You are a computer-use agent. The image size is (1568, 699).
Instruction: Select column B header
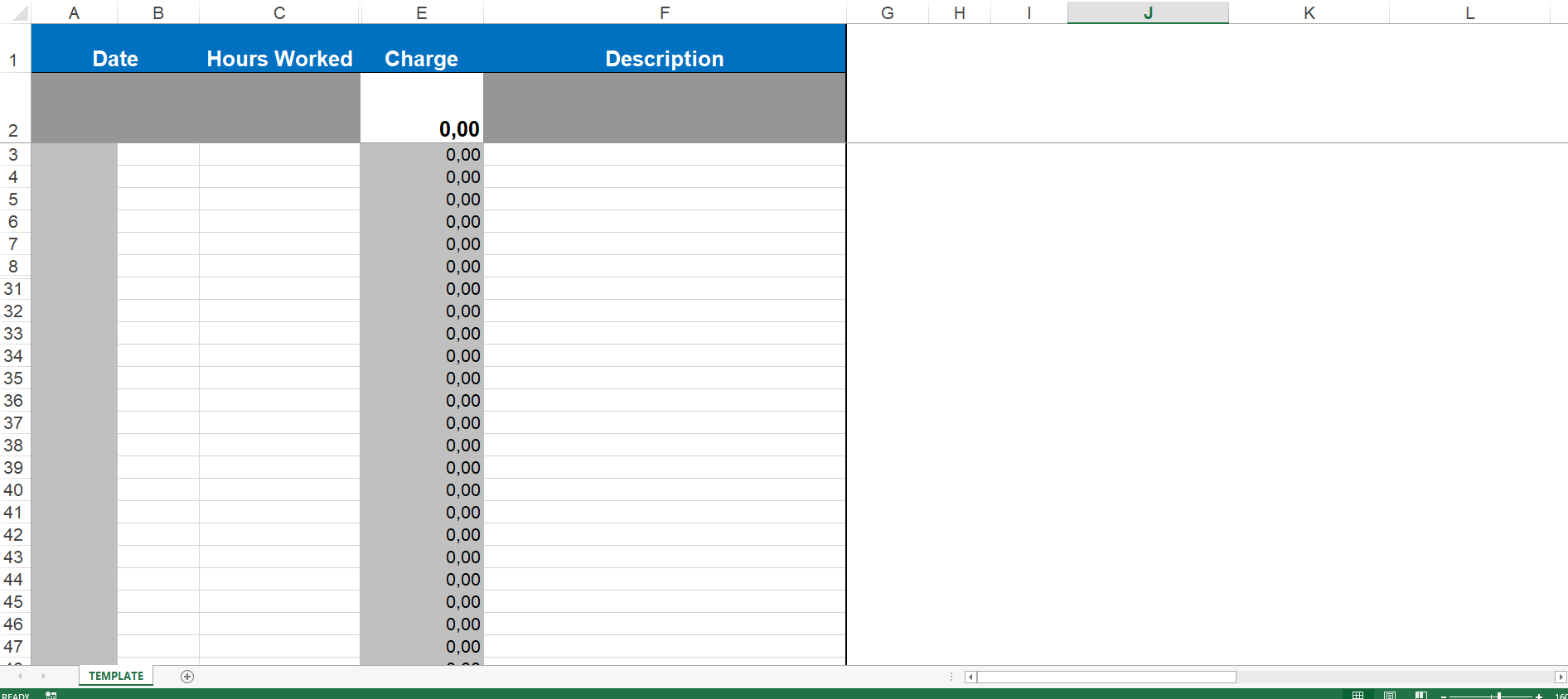point(158,12)
